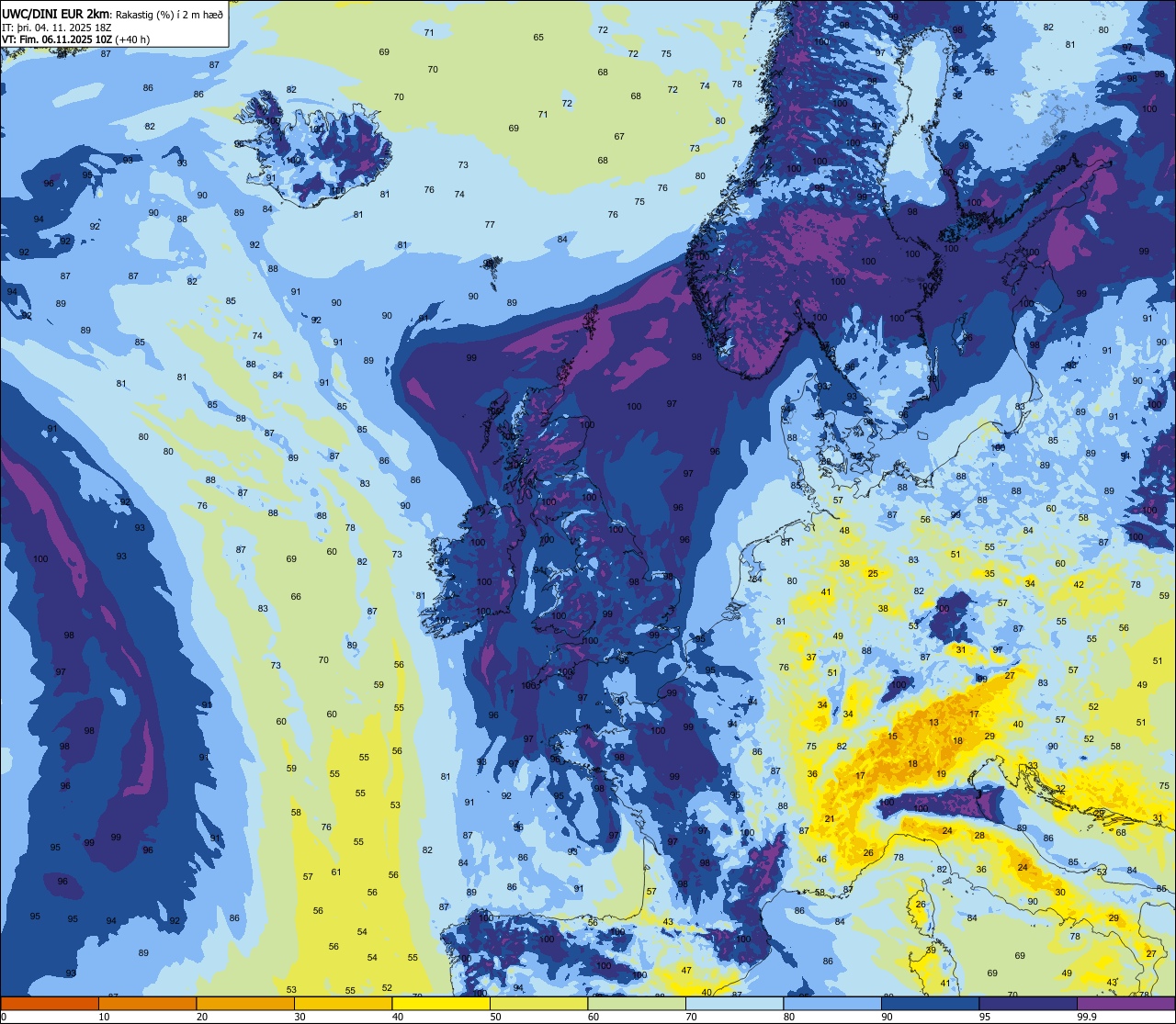The width and height of the screenshot is (1176, 1024).
Task: Click the legend swatch between 50 and 60
Action: pos(538,1003)
